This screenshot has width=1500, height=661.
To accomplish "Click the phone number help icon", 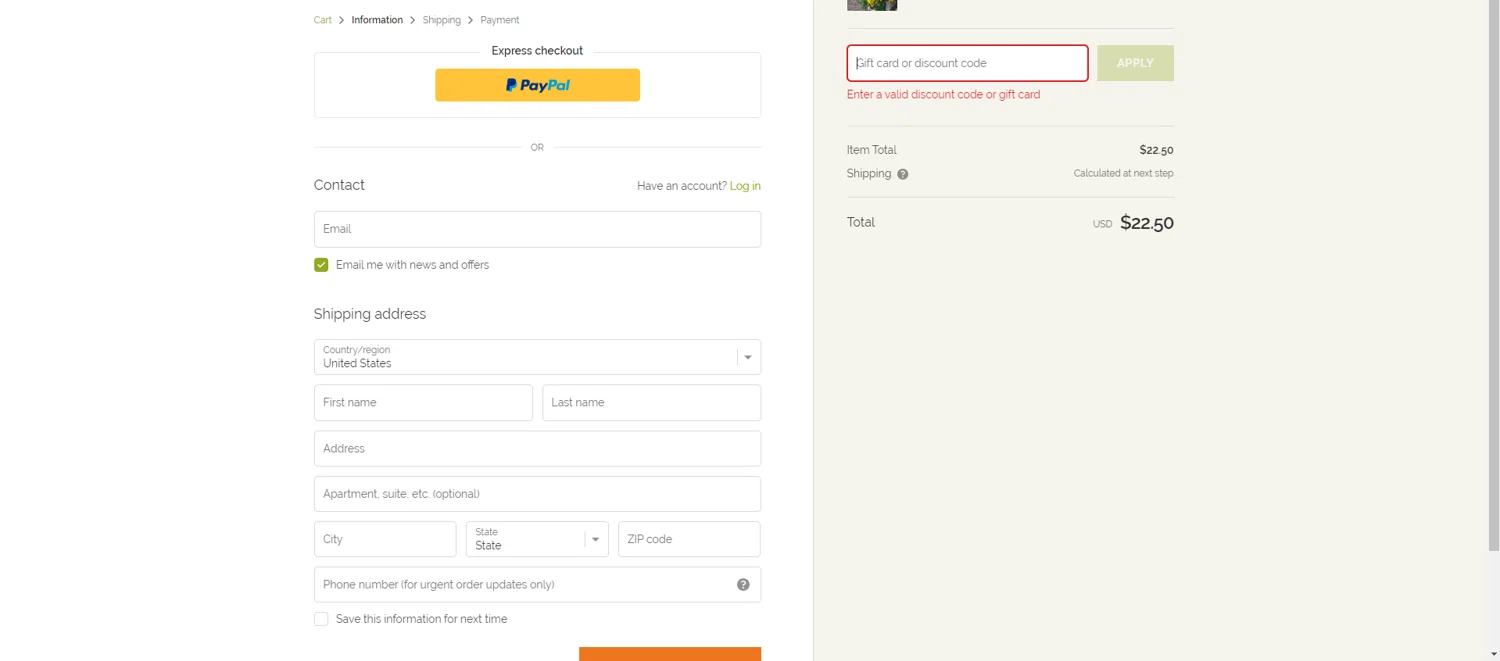I will pos(743,585).
